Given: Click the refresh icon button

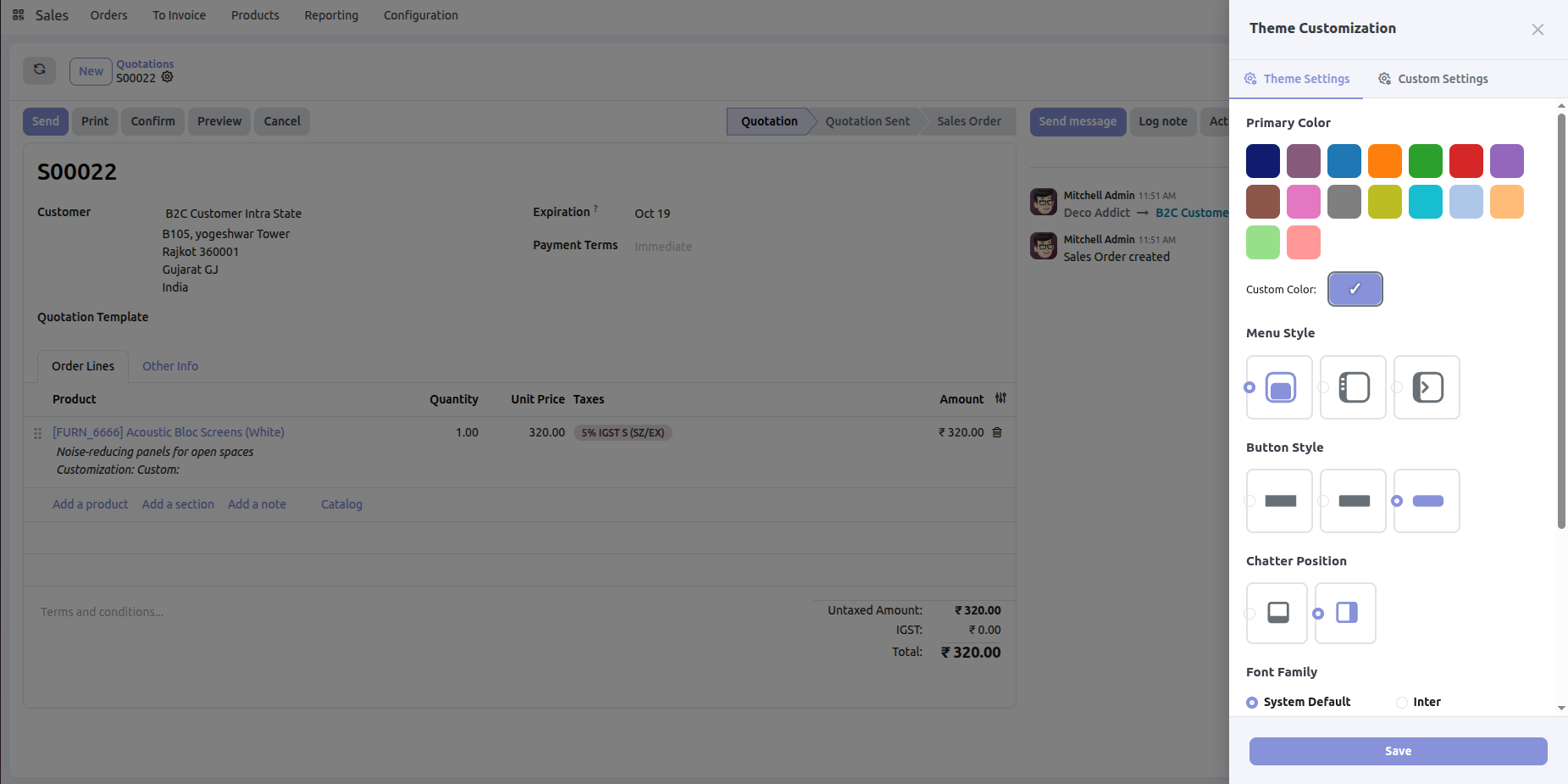Looking at the screenshot, I should [x=39, y=70].
